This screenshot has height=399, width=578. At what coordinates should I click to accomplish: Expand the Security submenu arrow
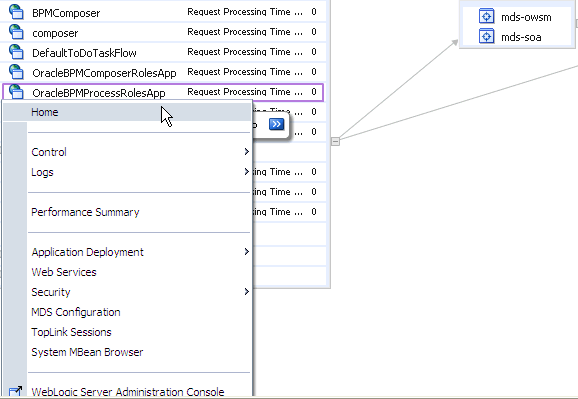[x=247, y=292]
